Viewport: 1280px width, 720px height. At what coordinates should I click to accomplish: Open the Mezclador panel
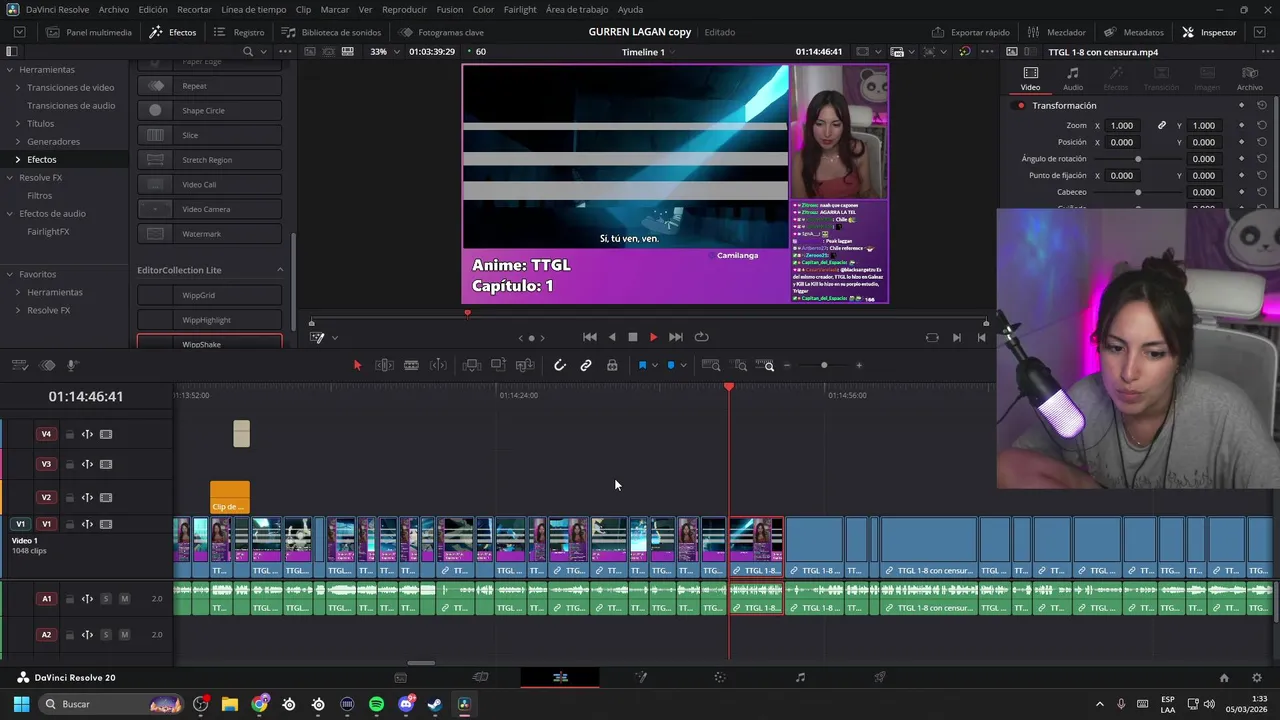1056,32
